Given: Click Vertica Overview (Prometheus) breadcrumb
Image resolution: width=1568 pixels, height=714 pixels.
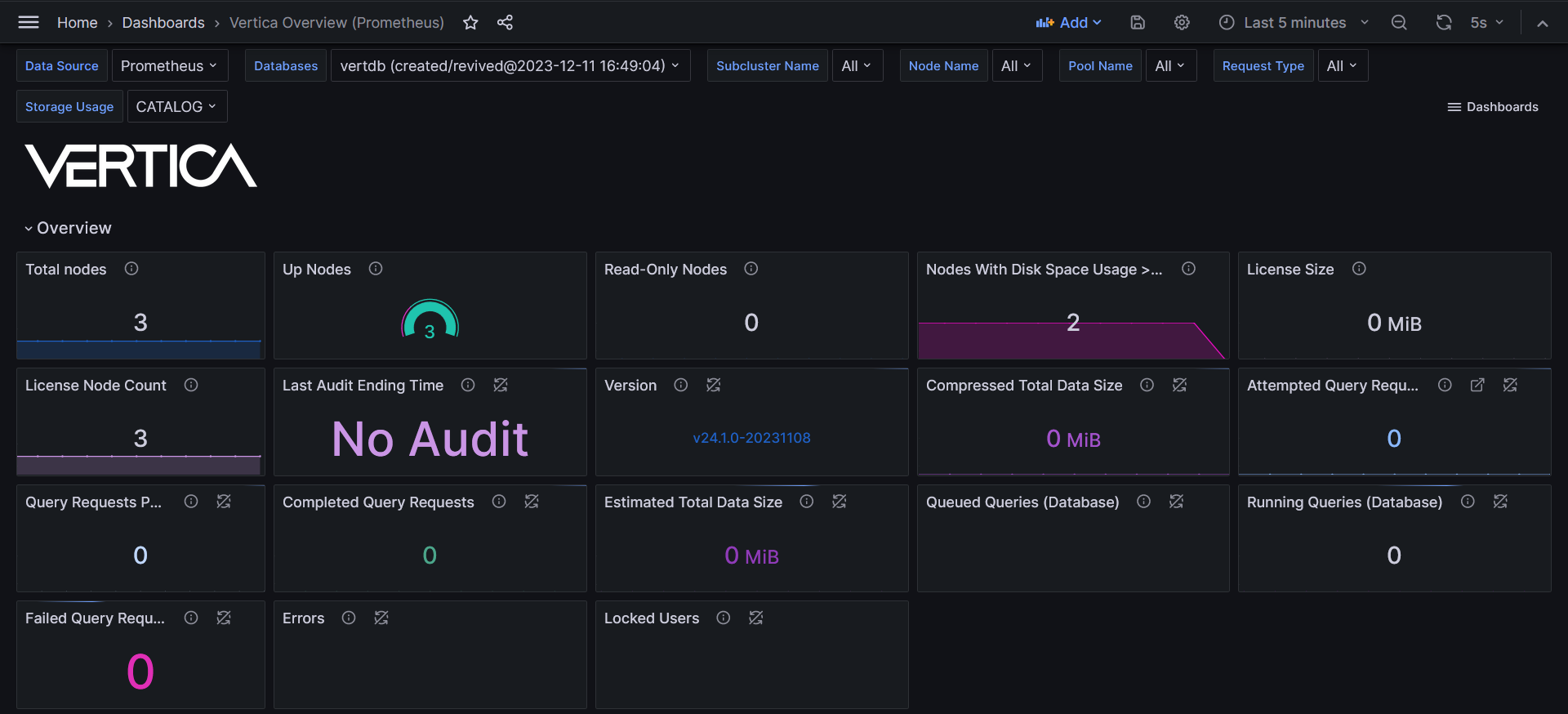Looking at the screenshot, I should [x=336, y=23].
